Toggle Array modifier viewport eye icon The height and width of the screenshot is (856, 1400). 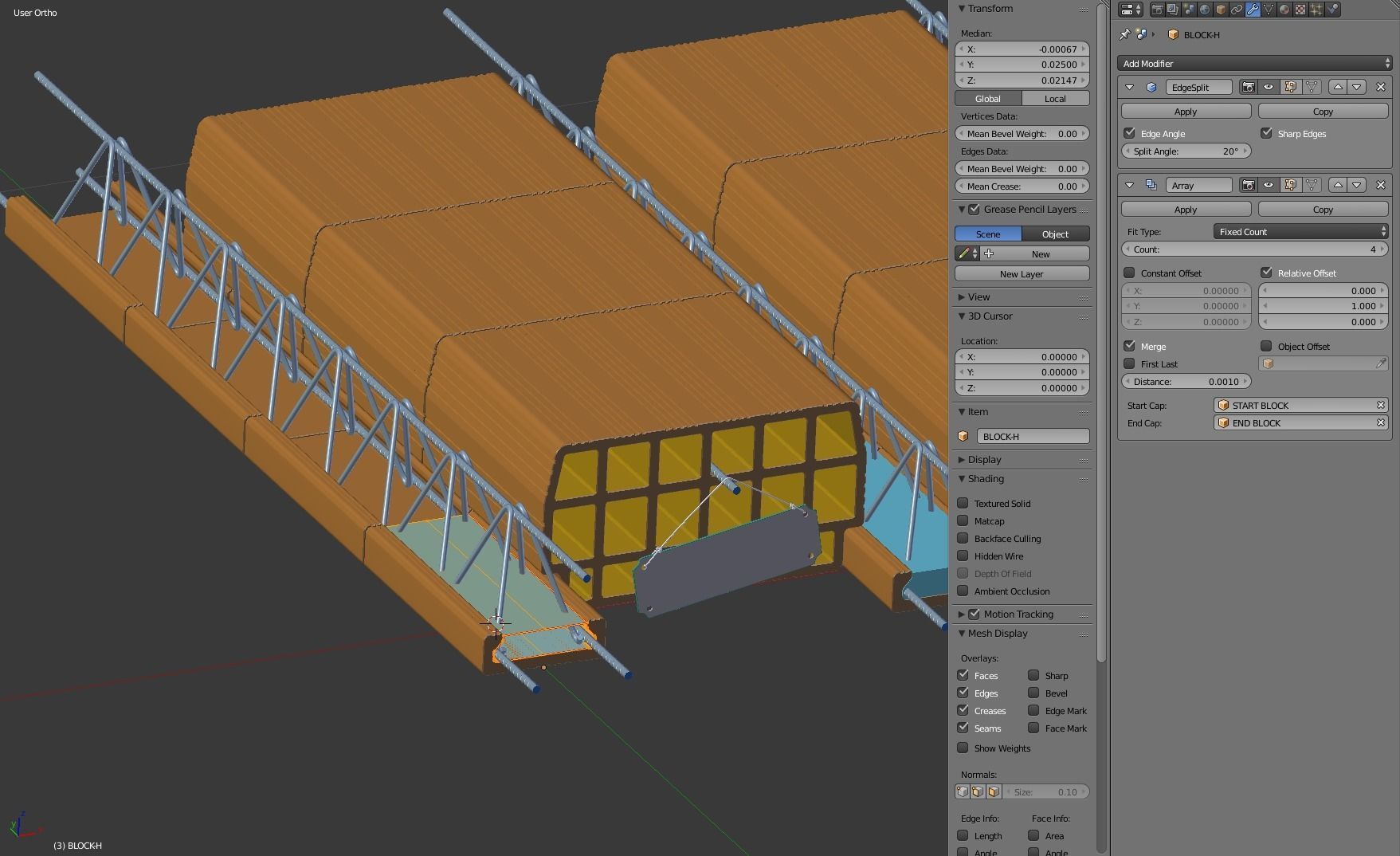coord(1269,185)
